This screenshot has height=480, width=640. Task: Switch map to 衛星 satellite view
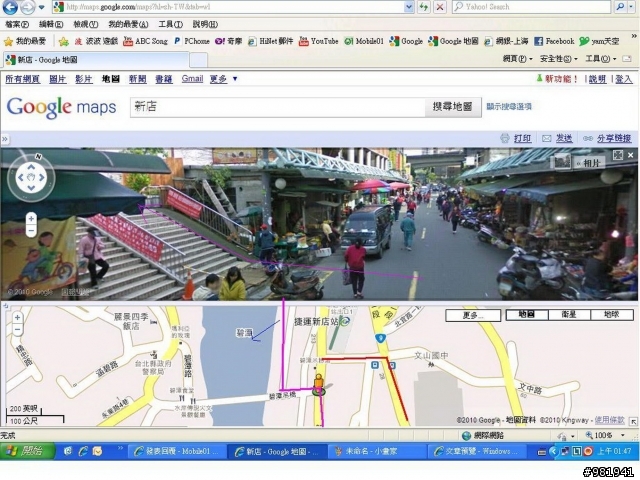(x=569, y=314)
